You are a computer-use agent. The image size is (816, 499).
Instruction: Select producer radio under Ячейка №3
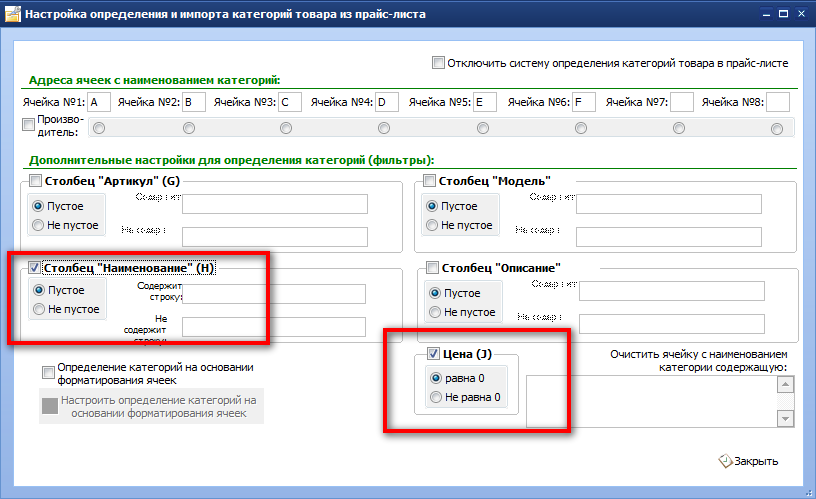click(x=286, y=128)
